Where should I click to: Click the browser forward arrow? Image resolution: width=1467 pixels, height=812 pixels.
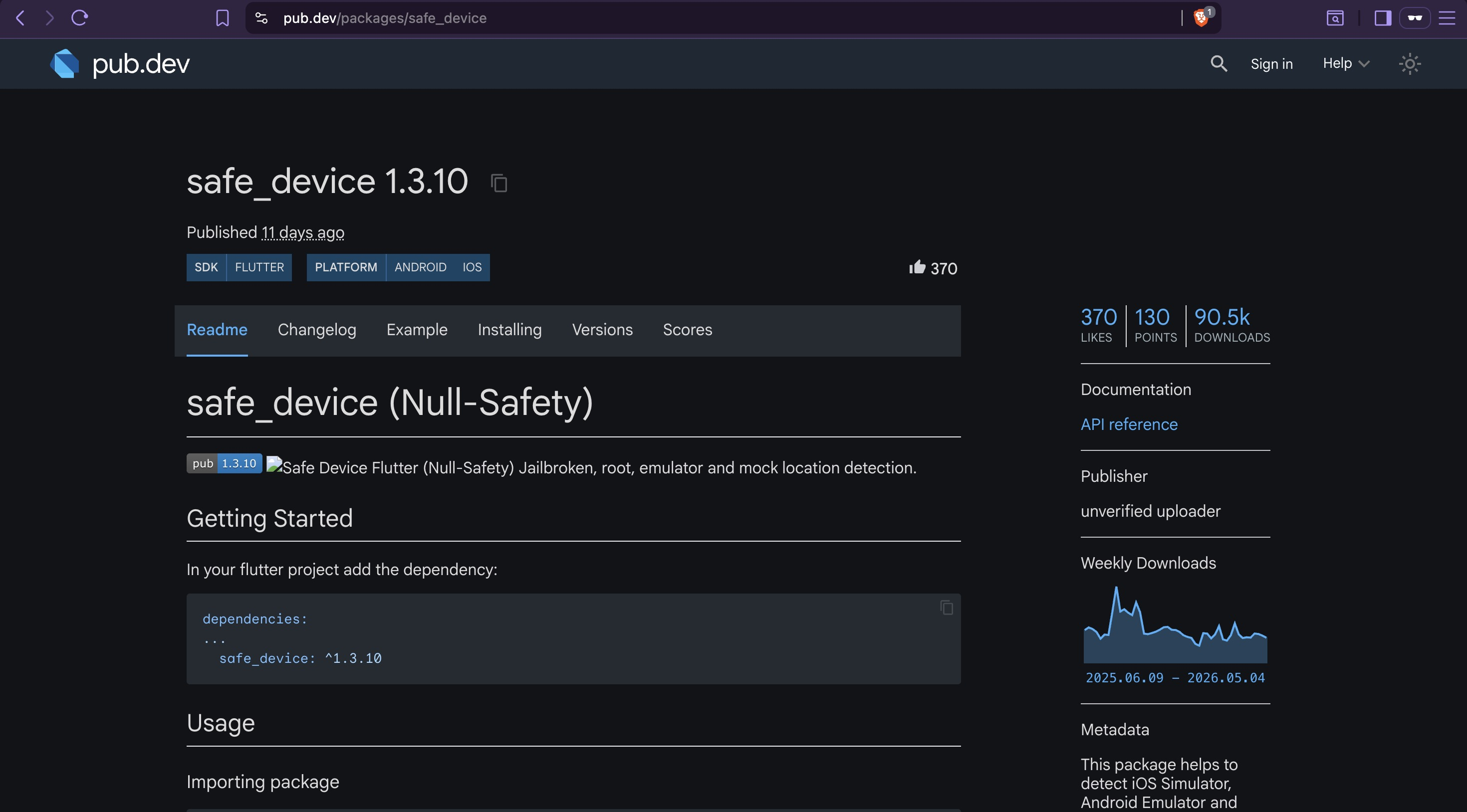click(49, 18)
